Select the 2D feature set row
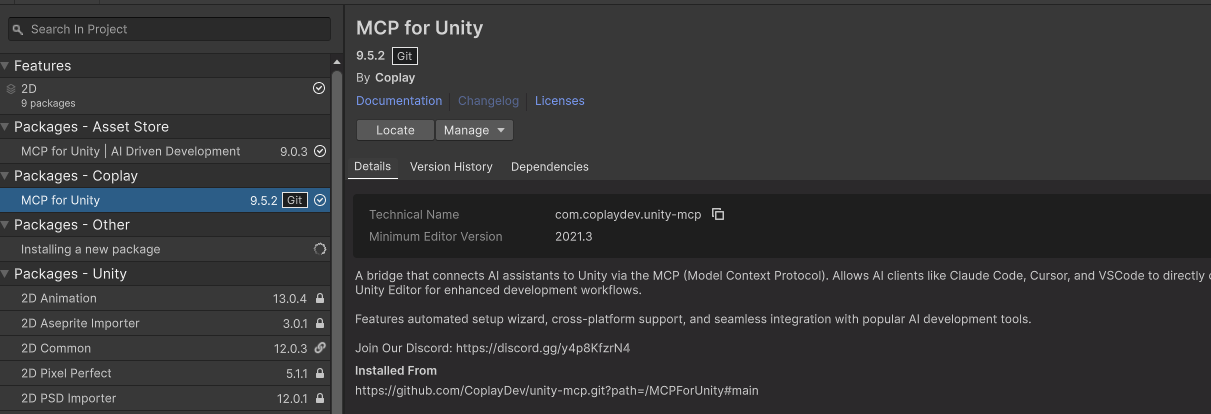 pyautogui.click(x=165, y=95)
